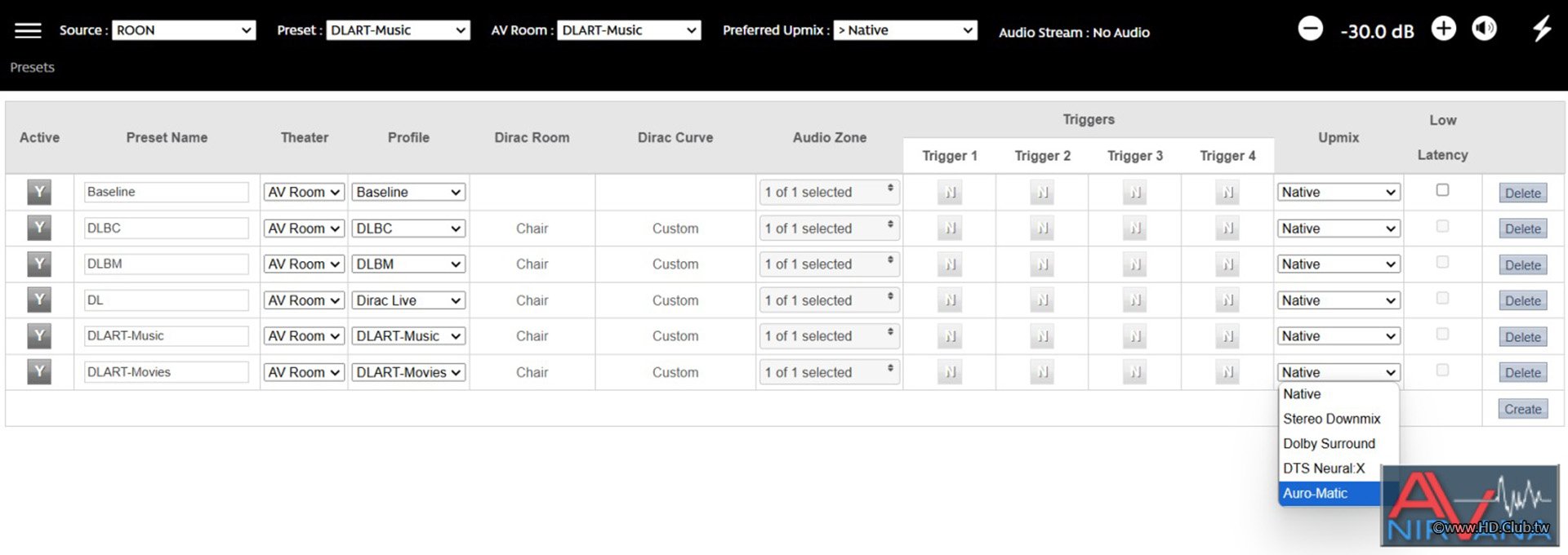Toggle Trigger 3 for DL row

[1134, 300]
